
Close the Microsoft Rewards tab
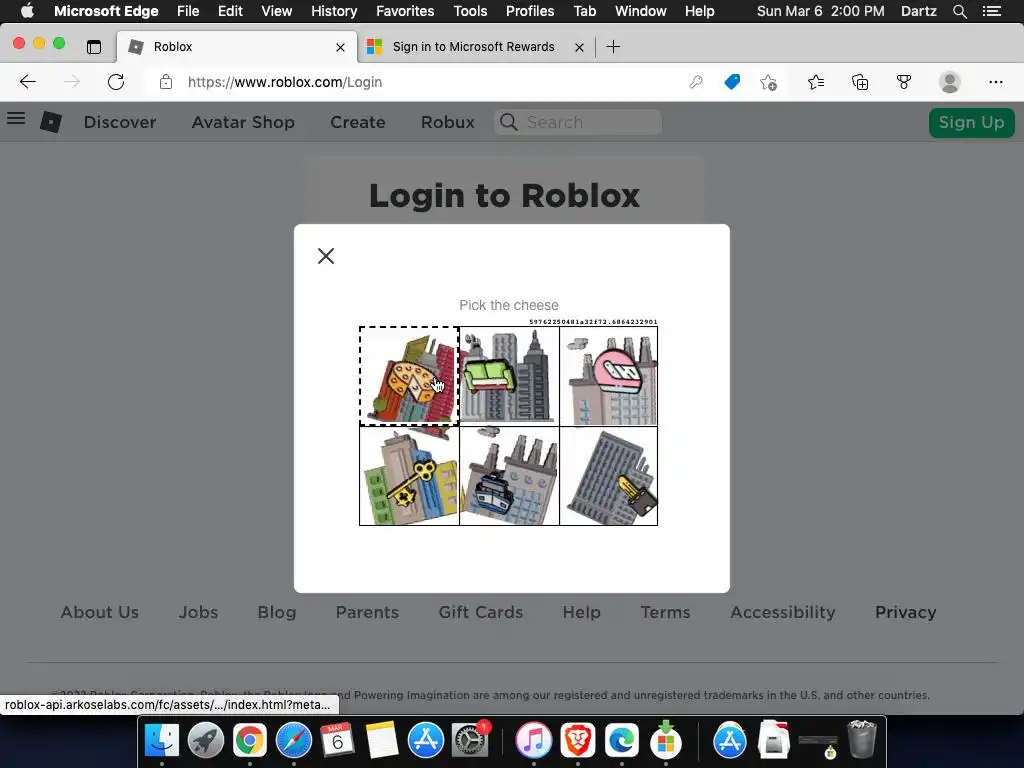(x=579, y=47)
